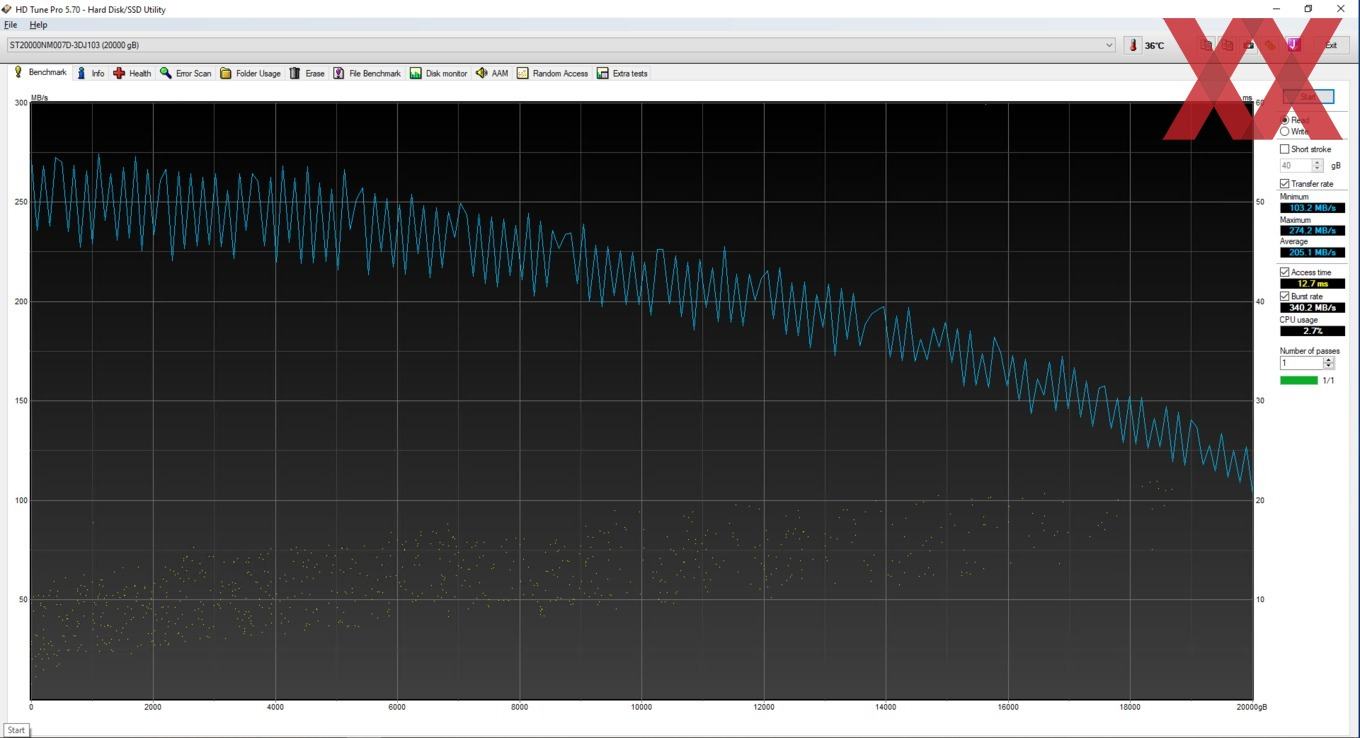Toggle the Burst rate checkbox
This screenshot has height=738, width=1360.
tap(1285, 296)
